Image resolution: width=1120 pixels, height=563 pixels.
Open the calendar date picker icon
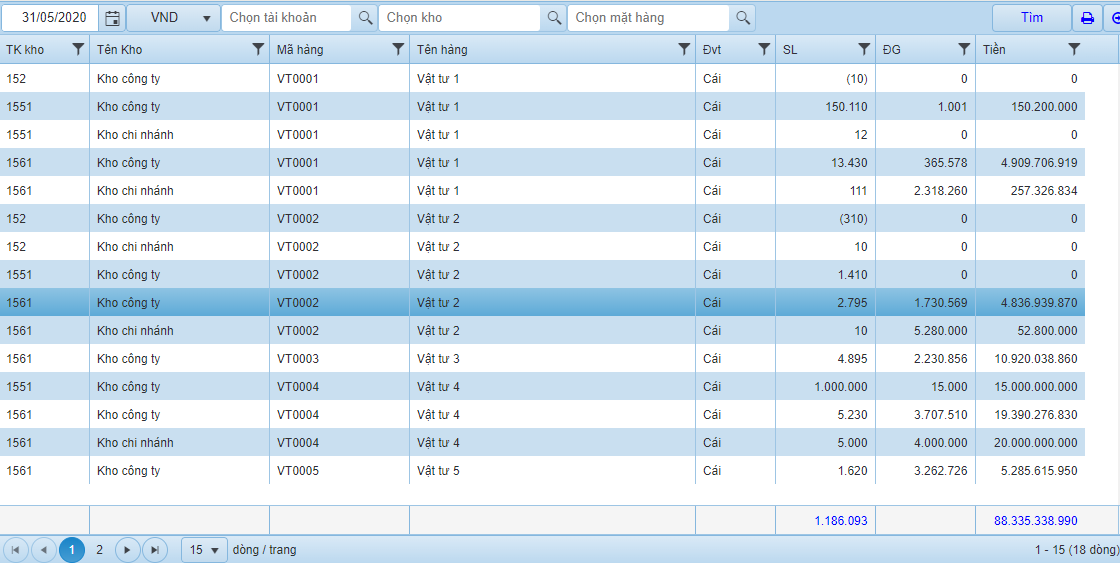113,18
